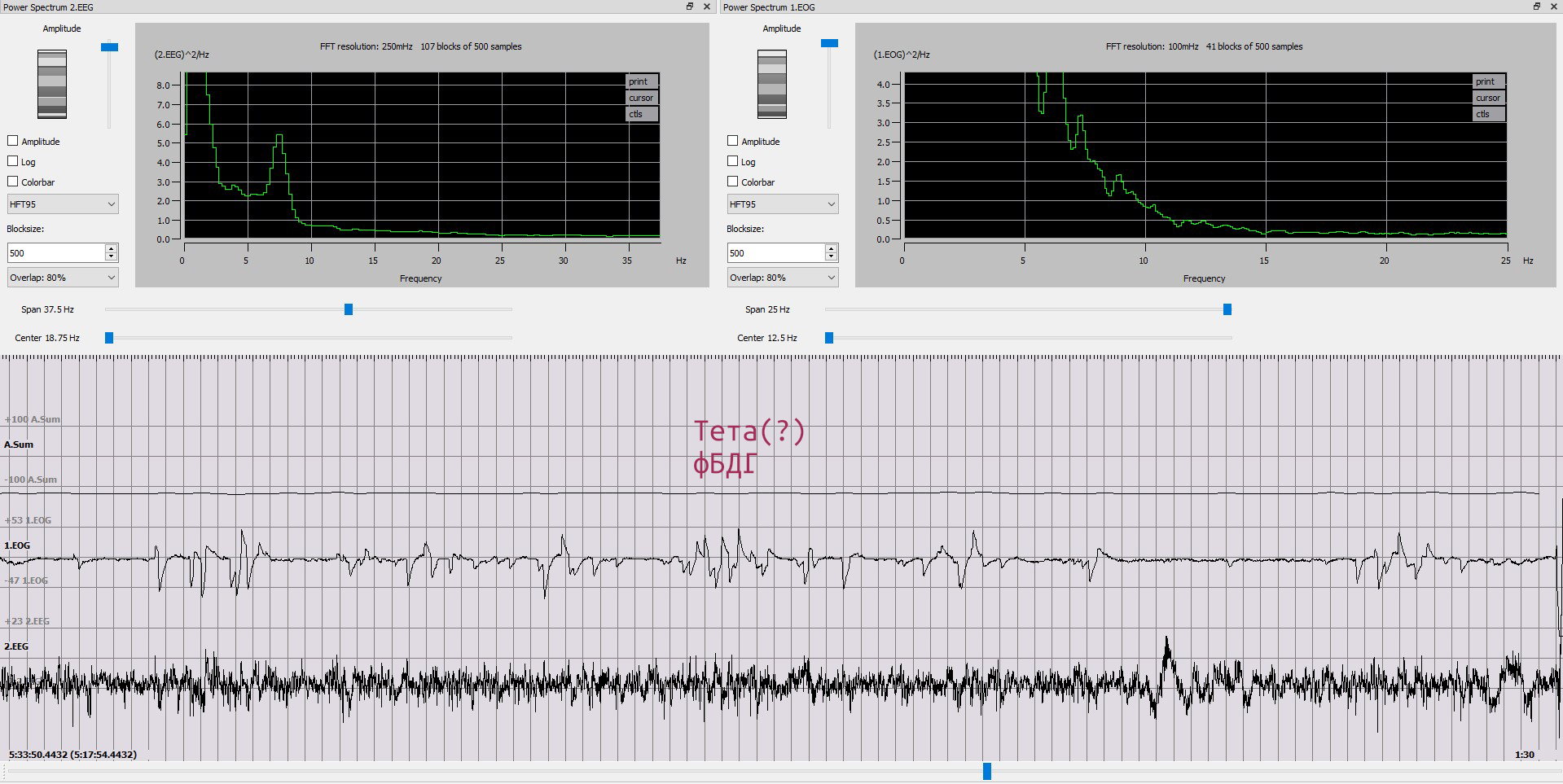This screenshot has height=784, width=1563.
Task: Click the +100 A.Sum scale label
Action: (33, 419)
